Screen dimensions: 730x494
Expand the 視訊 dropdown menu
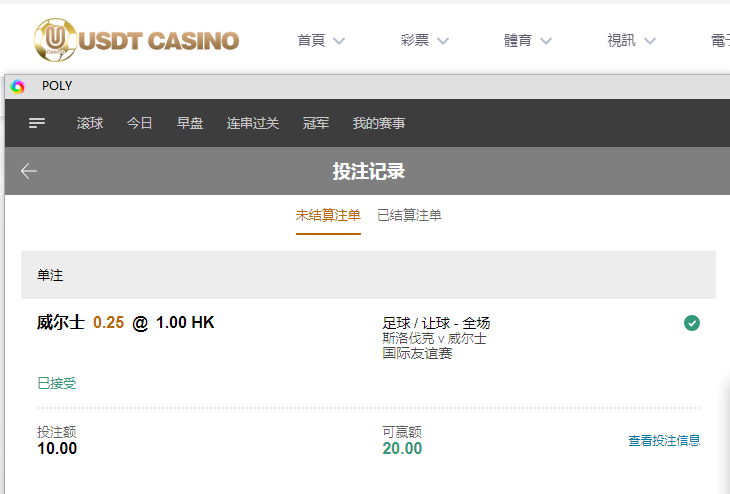pyautogui.click(x=631, y=41)
